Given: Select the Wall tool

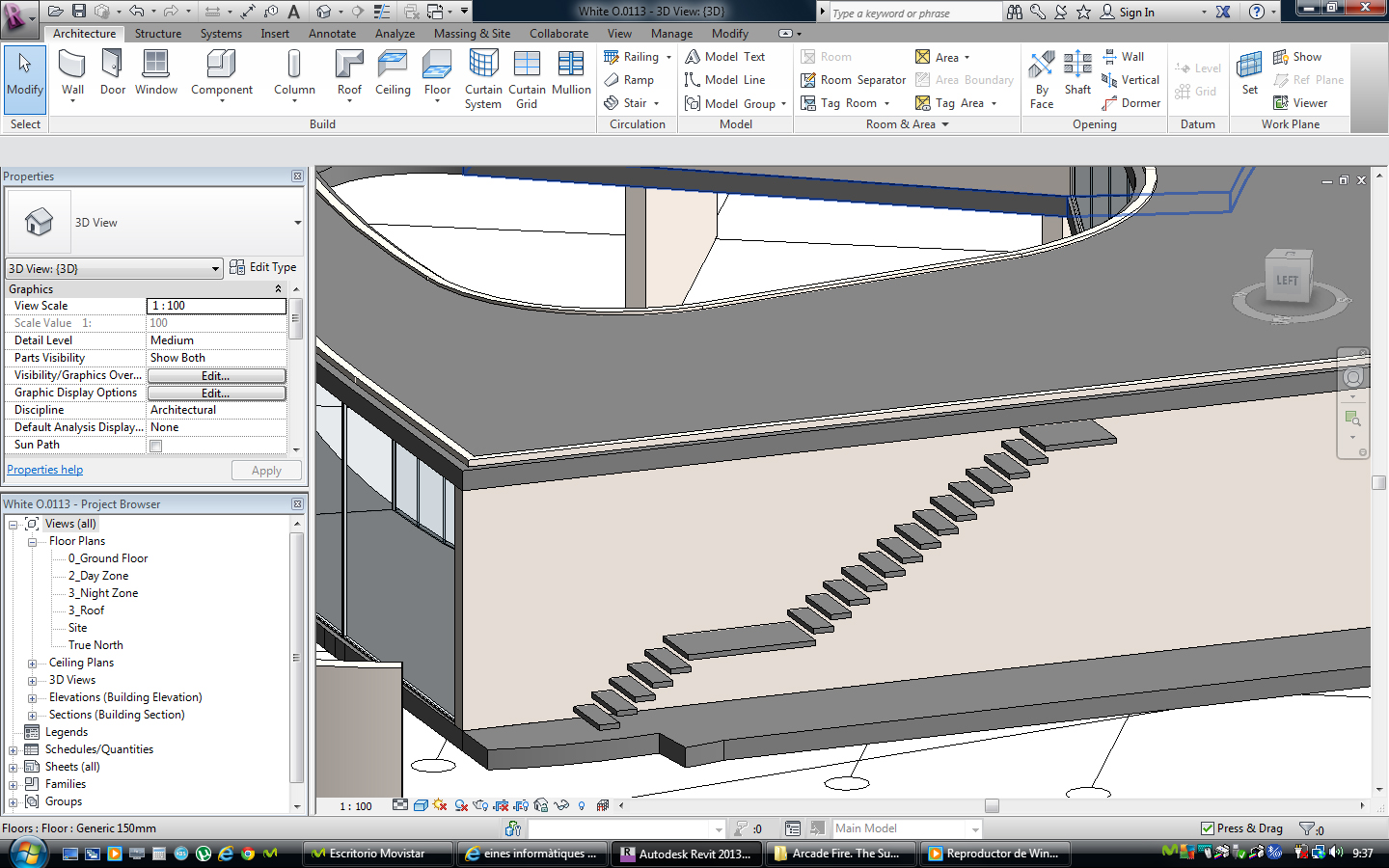Looking at the screenshot, I should click(72, 68).
